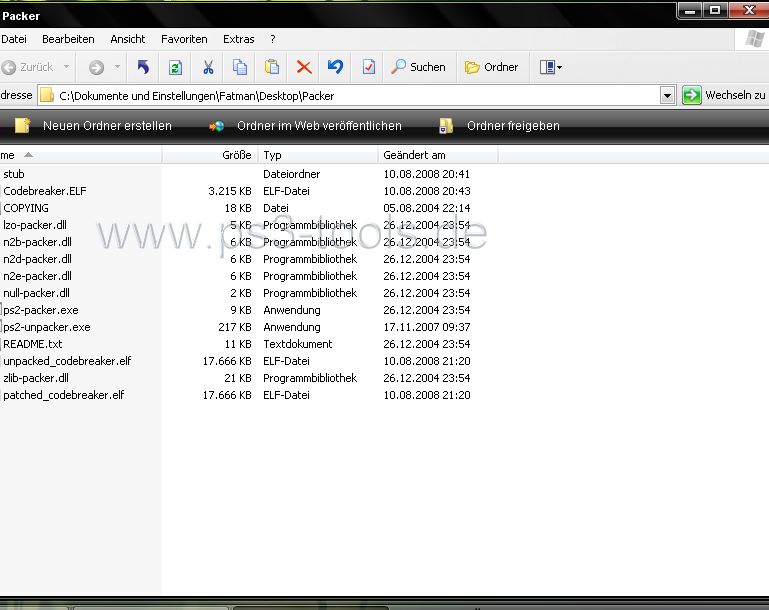Sort by the Typ column header

318,155
